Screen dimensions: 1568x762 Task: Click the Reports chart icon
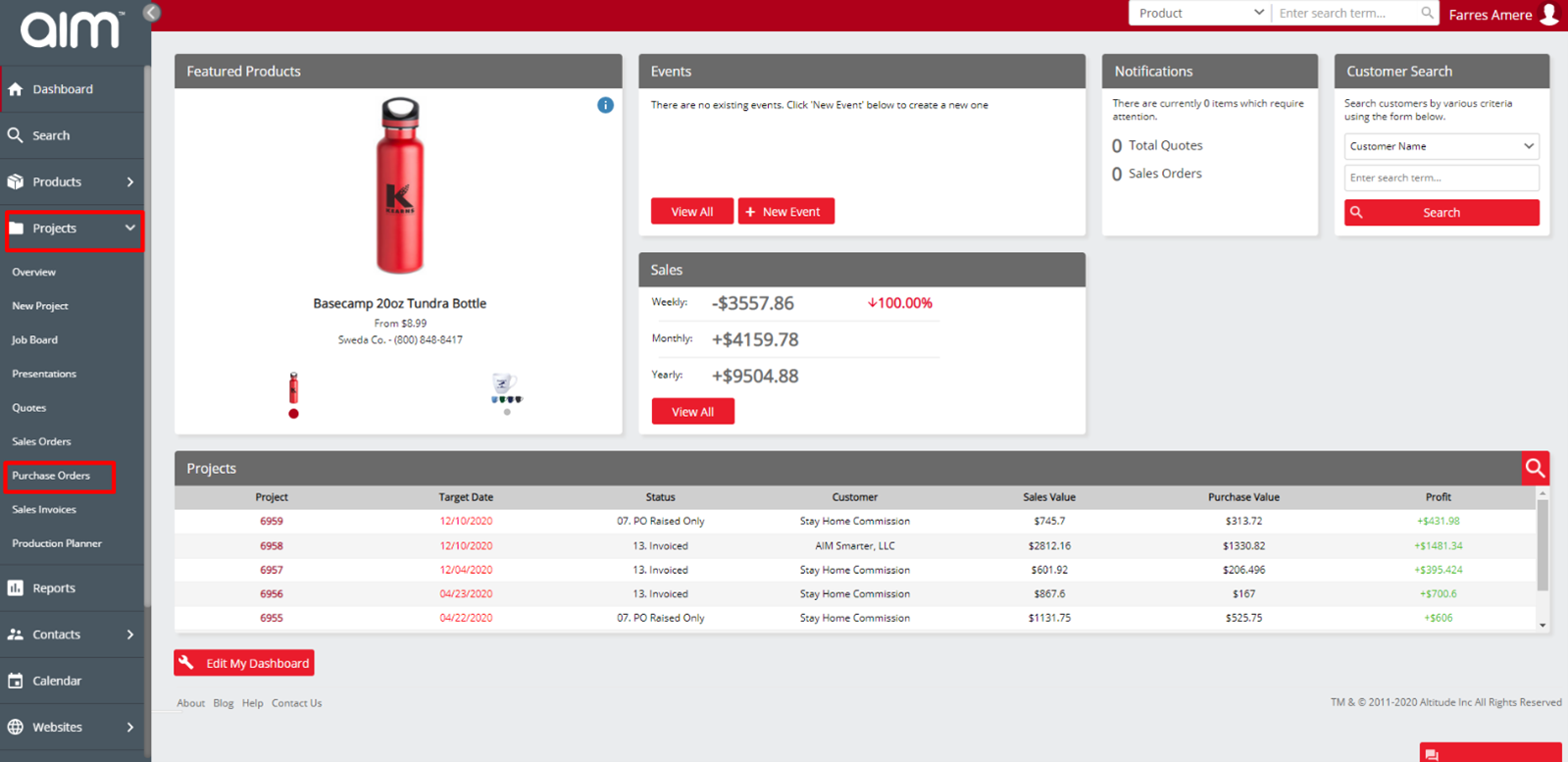pos(16,588)
